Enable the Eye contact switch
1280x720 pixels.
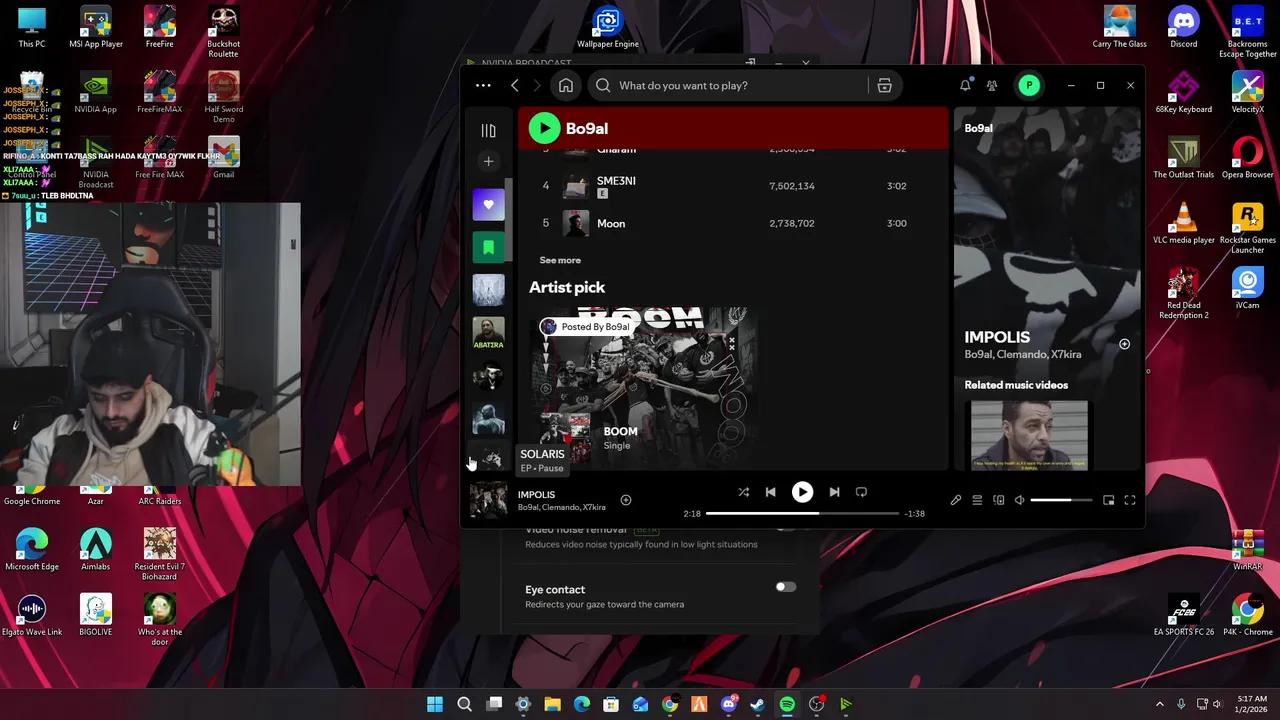786,587
